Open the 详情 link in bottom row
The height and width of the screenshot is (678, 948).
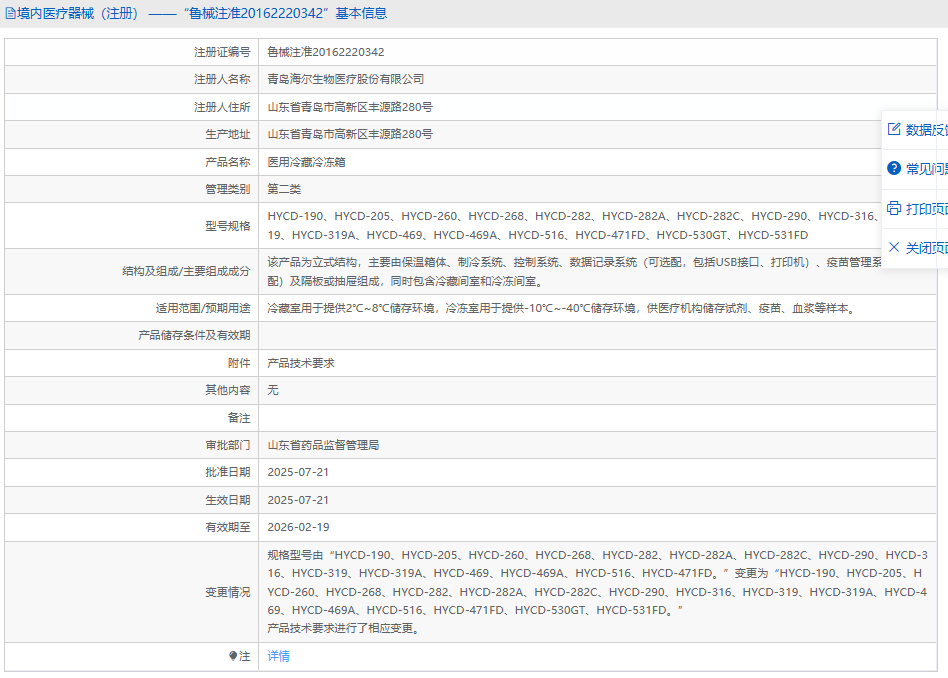tap(278, 656)
